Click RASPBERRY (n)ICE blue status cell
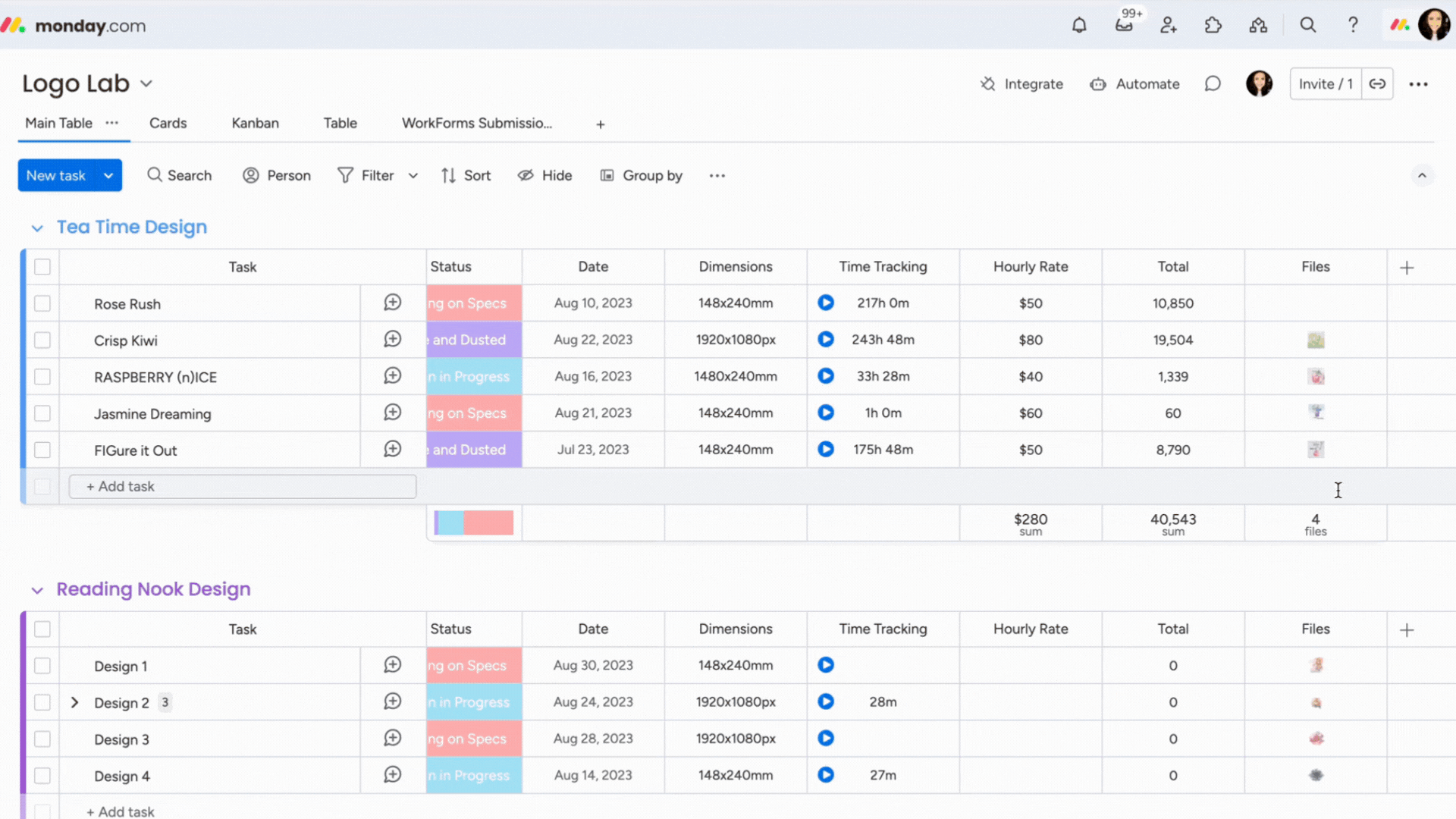 click(x=474, y=377)
